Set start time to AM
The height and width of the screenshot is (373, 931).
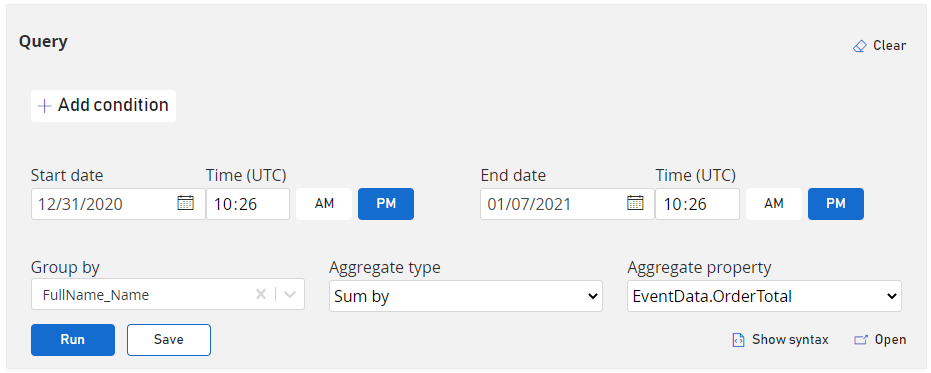(x=324, y=204)
